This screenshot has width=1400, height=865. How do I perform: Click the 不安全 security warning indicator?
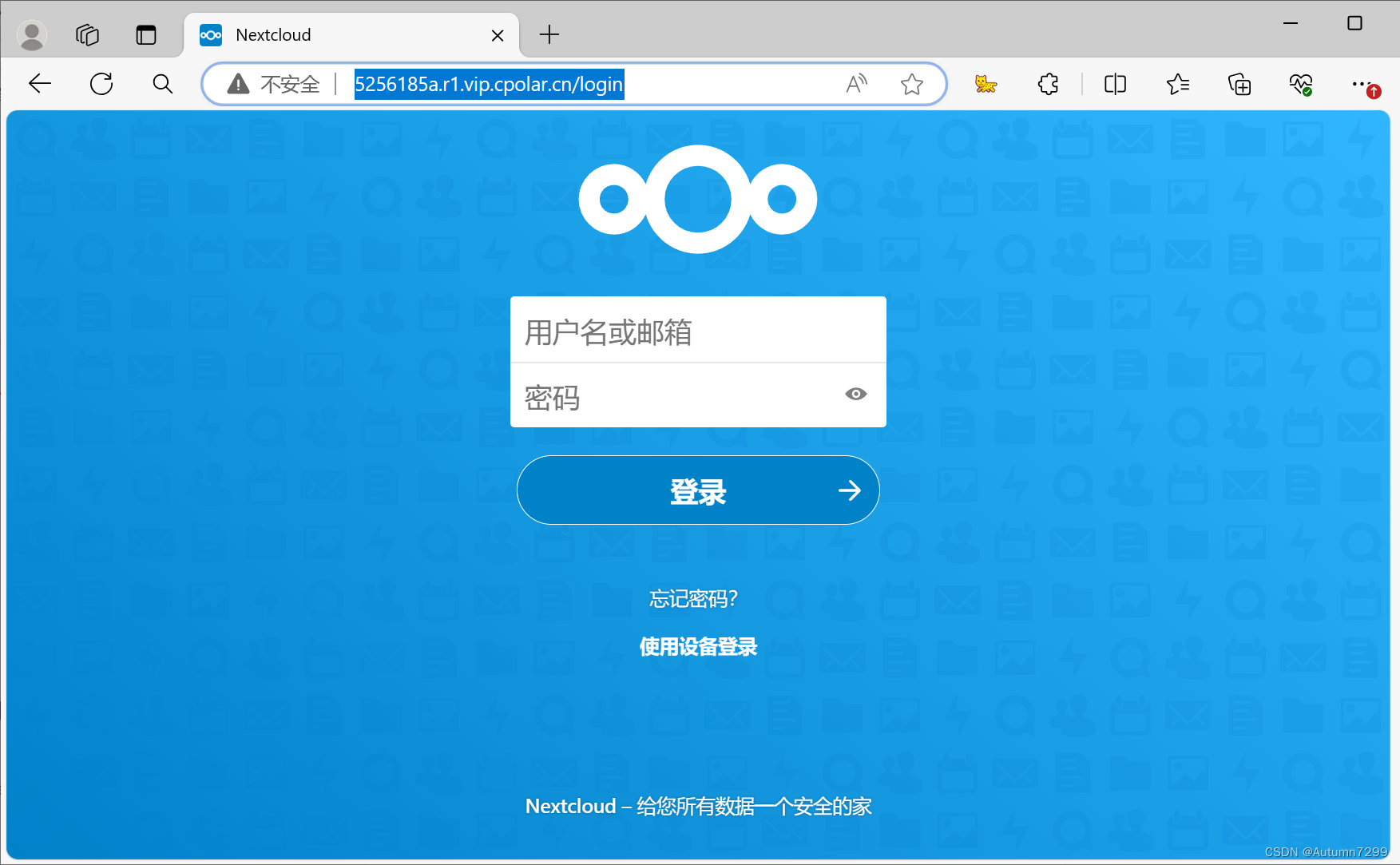[x=273, y=84]
